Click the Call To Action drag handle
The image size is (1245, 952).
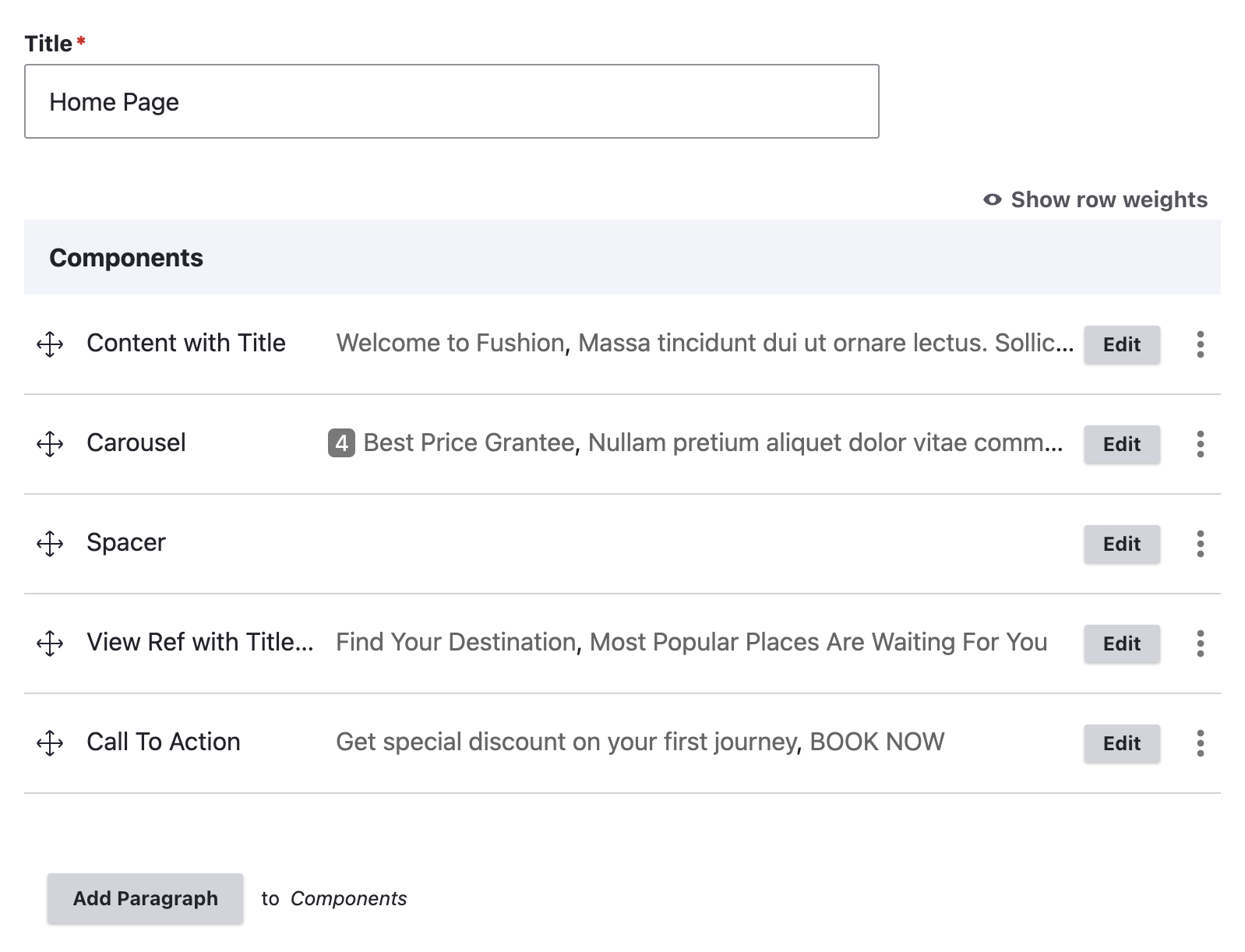pyautogui.click(x=50, y=743)
